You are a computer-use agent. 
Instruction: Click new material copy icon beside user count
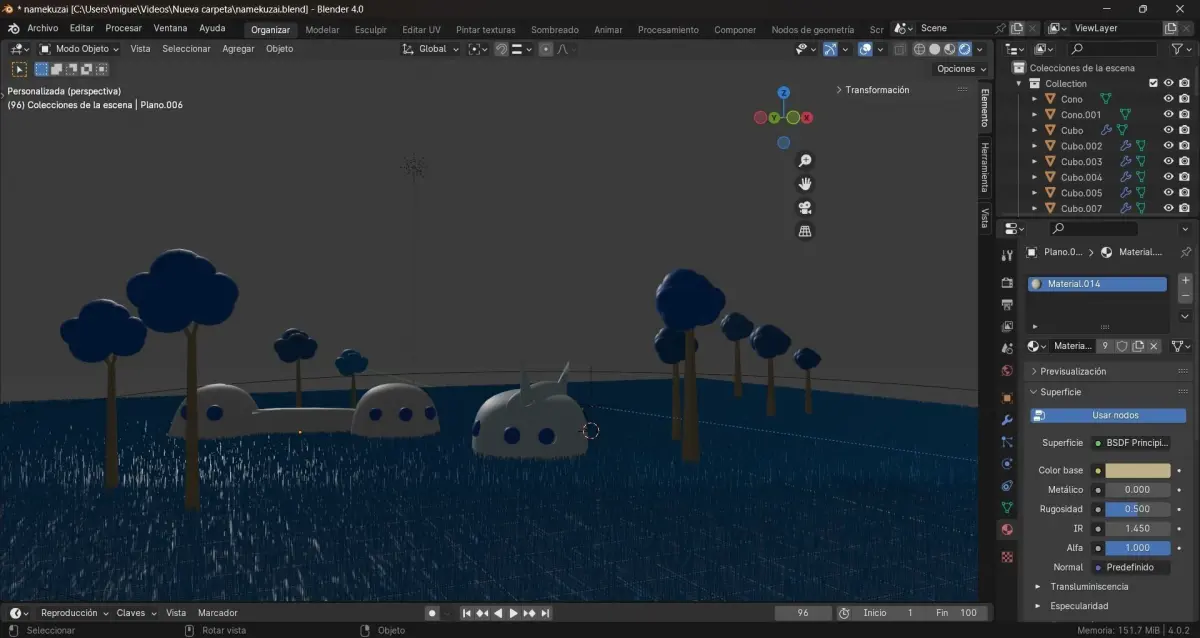pos(1138,346)
